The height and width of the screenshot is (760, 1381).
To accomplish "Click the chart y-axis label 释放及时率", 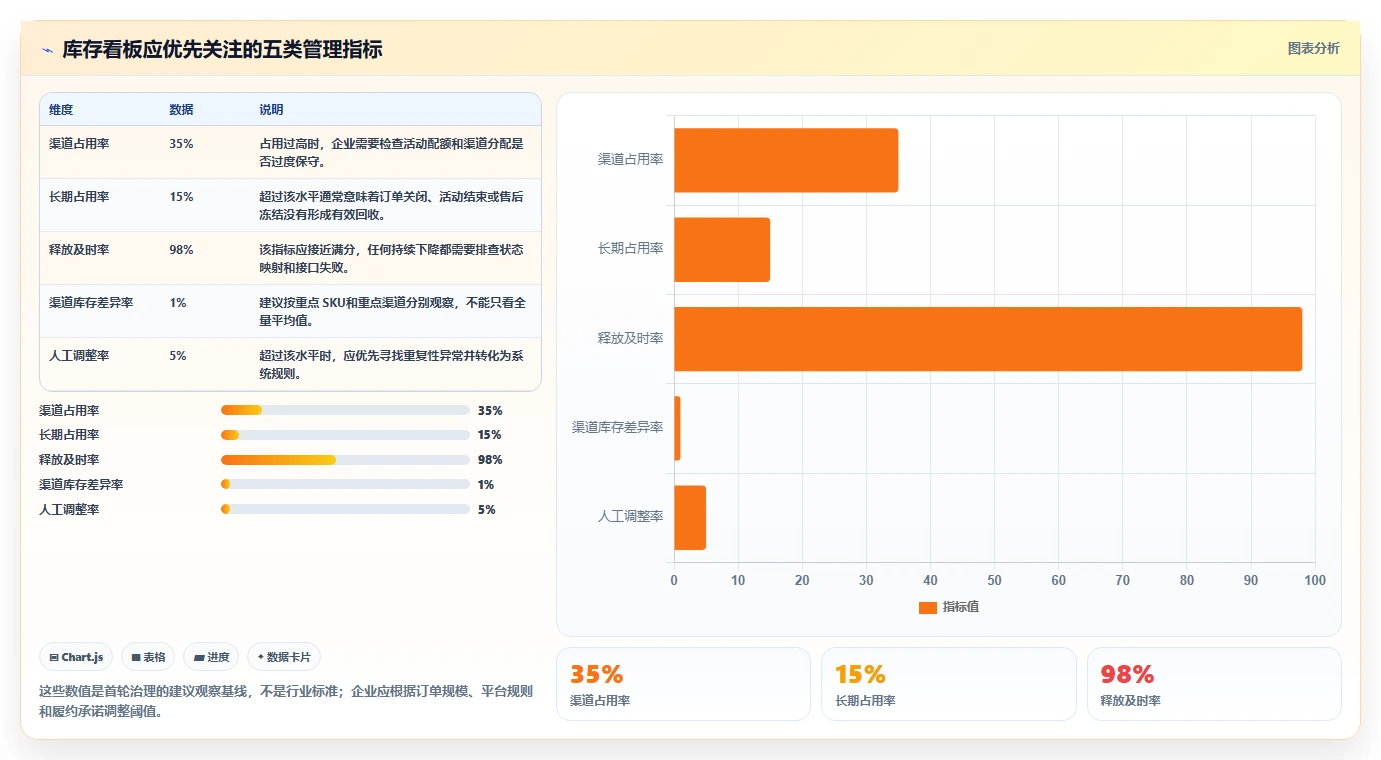I will [631, 339].
